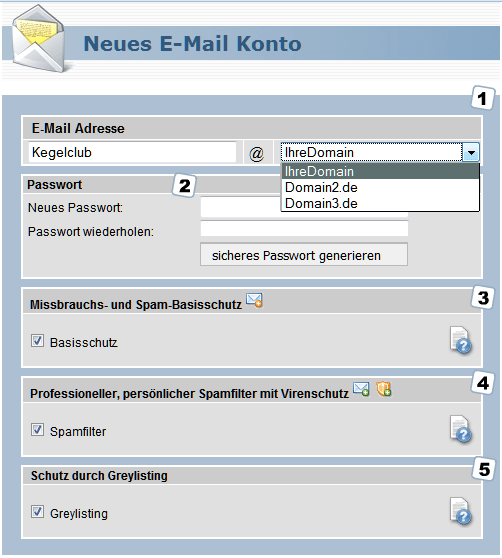Click the Neues E-Mail Konto title
Screen dimensions: 502x558
point(192,43)
